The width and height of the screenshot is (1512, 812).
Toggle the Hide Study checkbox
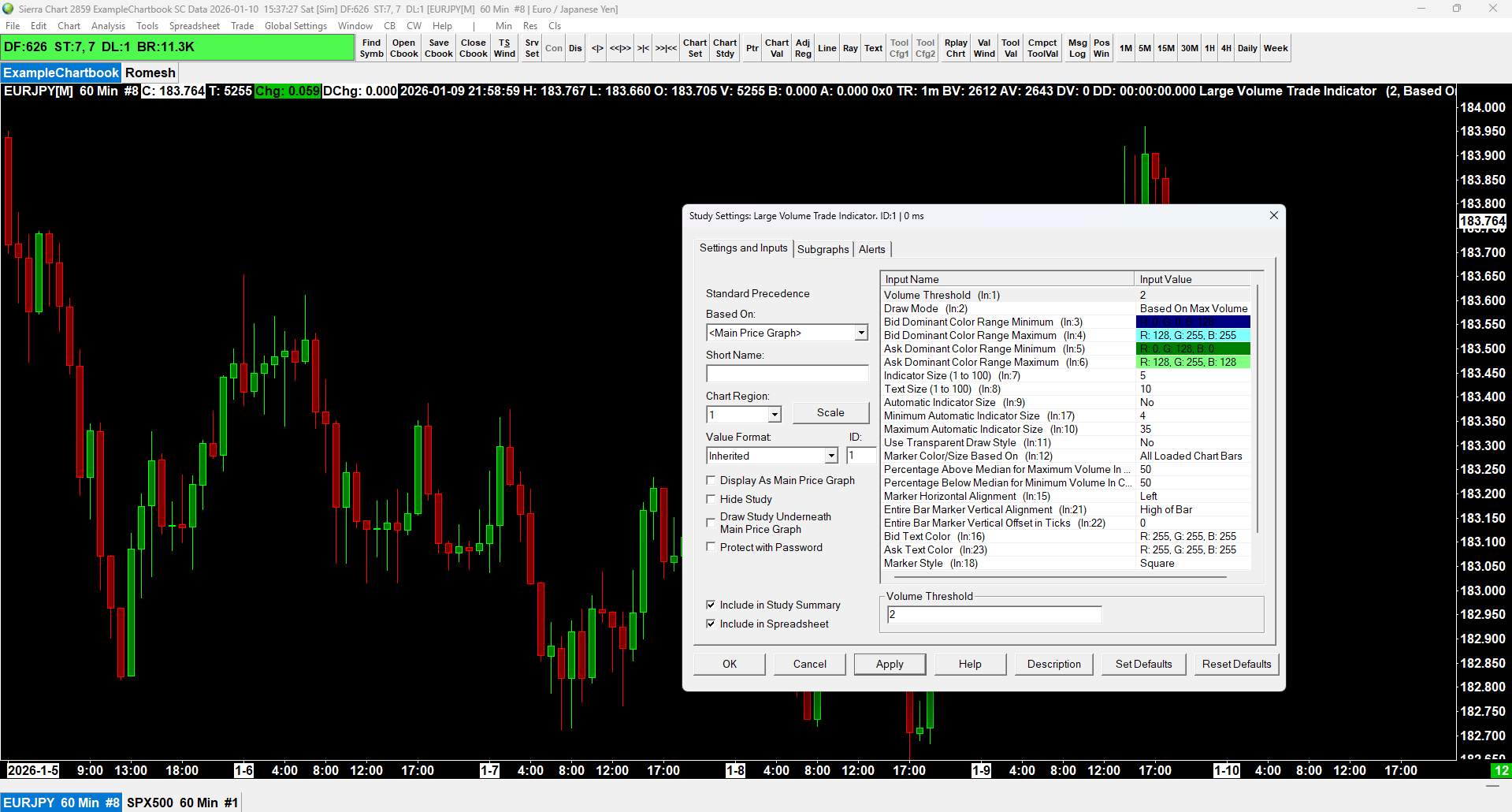(x=711, y=499)
